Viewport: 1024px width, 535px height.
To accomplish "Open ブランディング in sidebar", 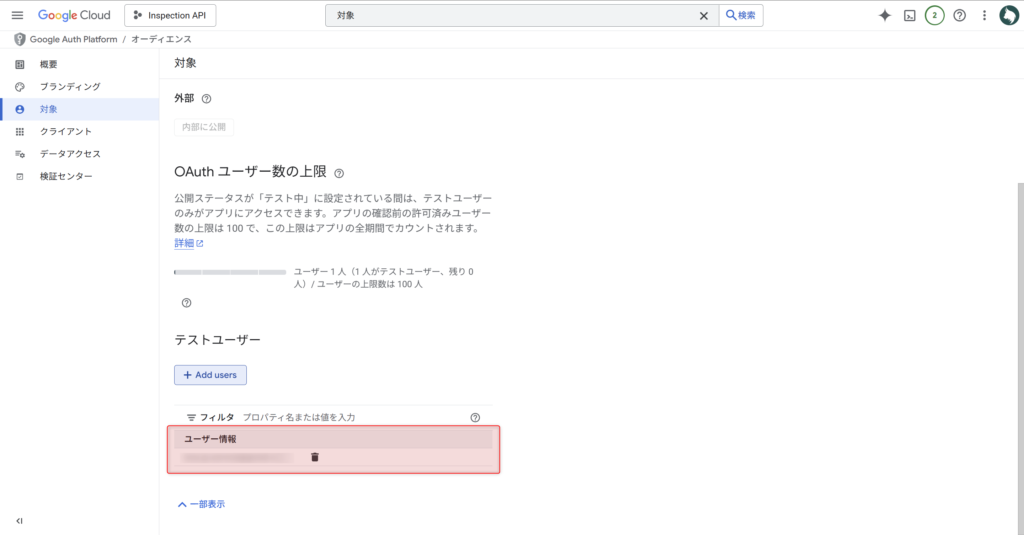I will [x=69, y=87].
